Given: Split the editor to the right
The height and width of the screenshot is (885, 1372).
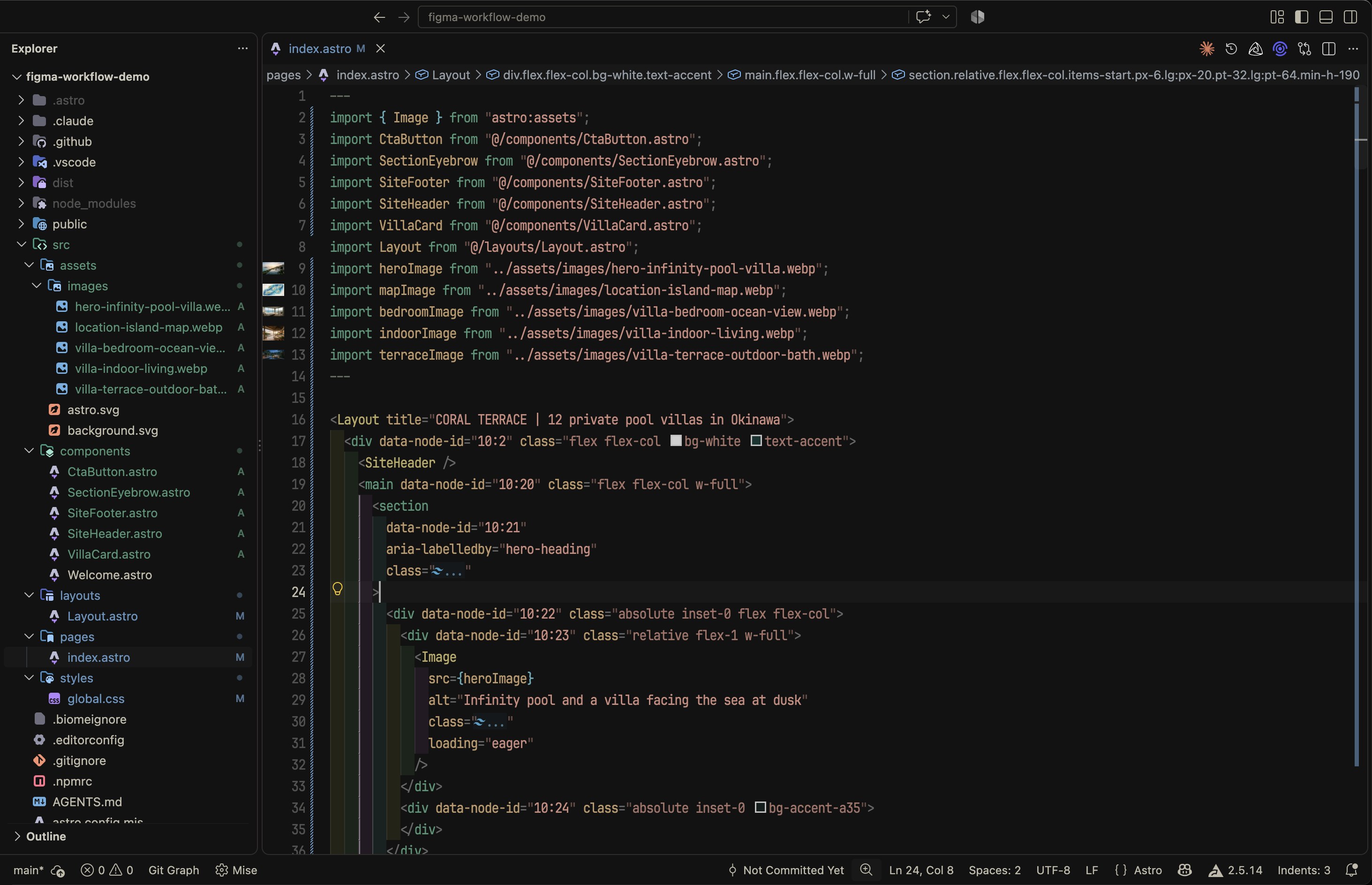Looking at the screenshot, I should coord(1329,49).
